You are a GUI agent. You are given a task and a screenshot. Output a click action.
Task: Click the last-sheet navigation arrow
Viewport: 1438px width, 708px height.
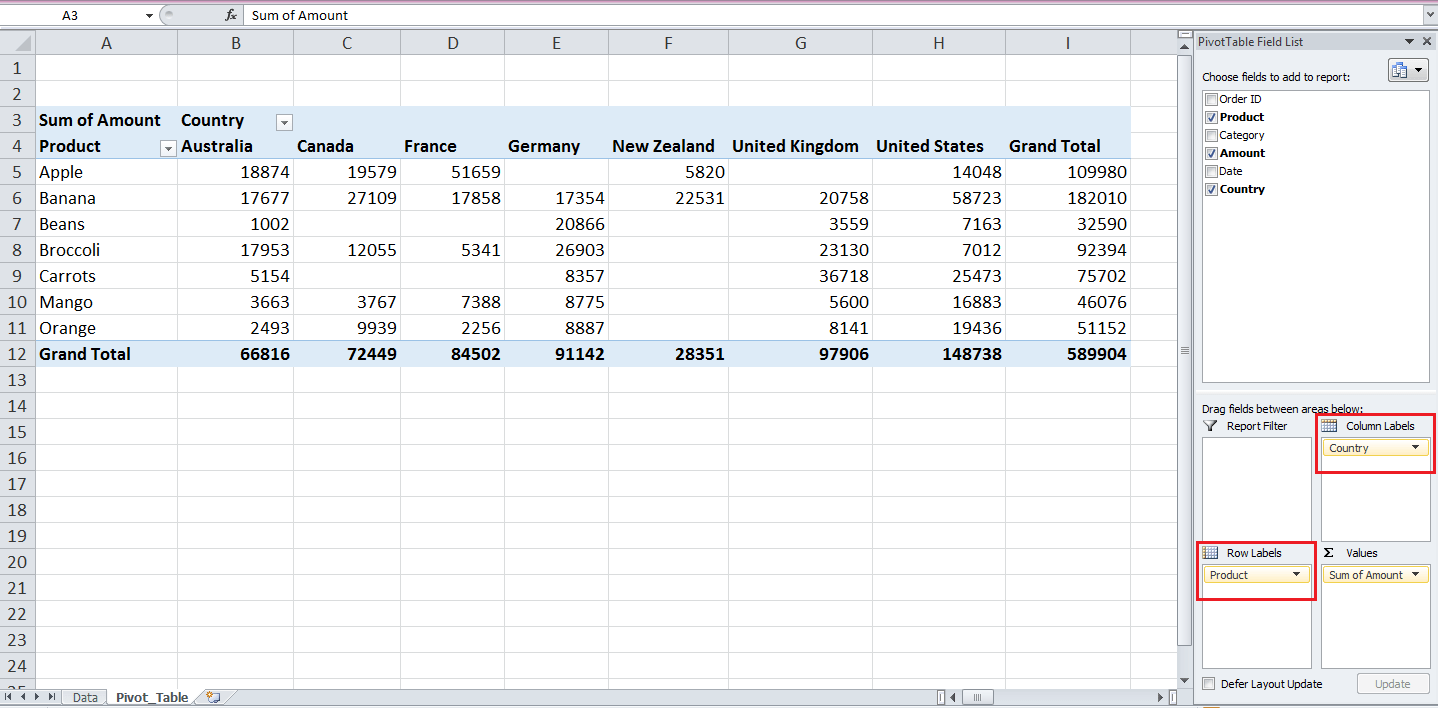point(51,697)
